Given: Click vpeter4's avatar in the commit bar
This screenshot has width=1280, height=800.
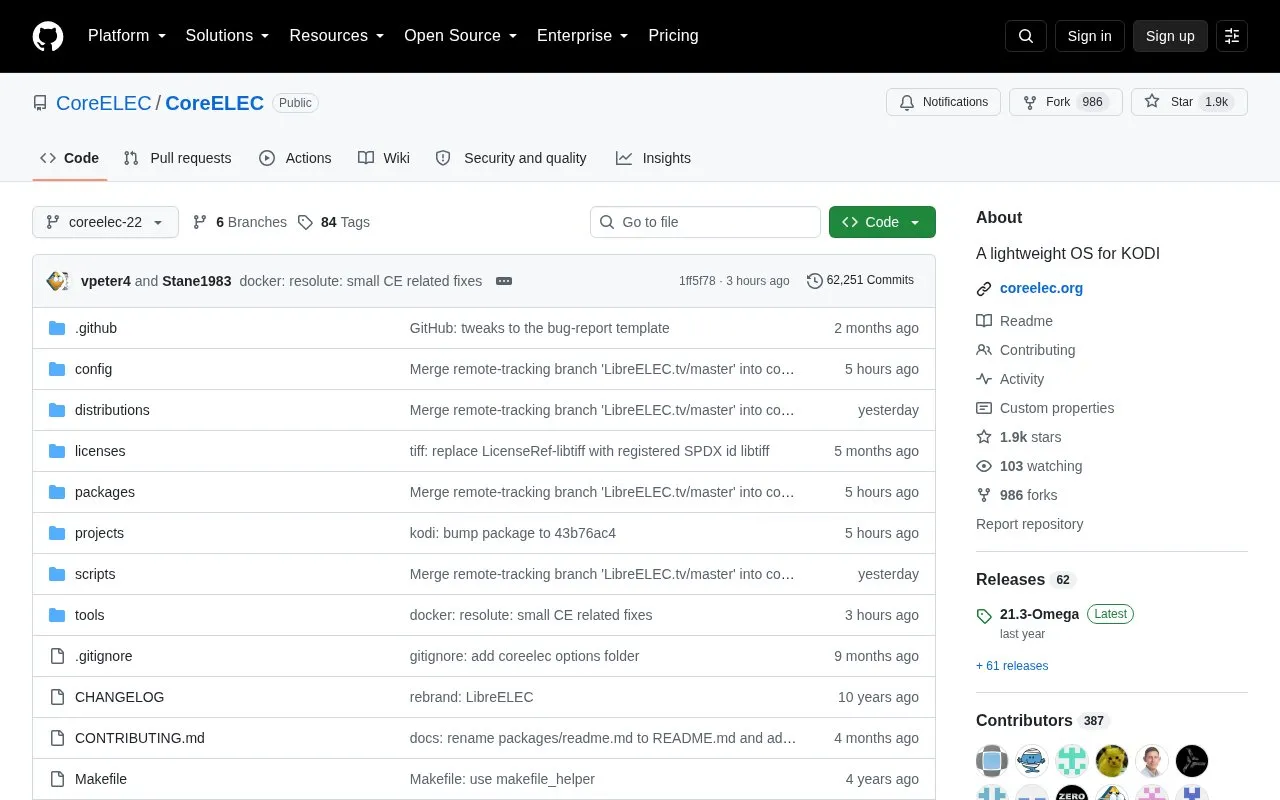Looking at the screenshot, I should point(58,281).
